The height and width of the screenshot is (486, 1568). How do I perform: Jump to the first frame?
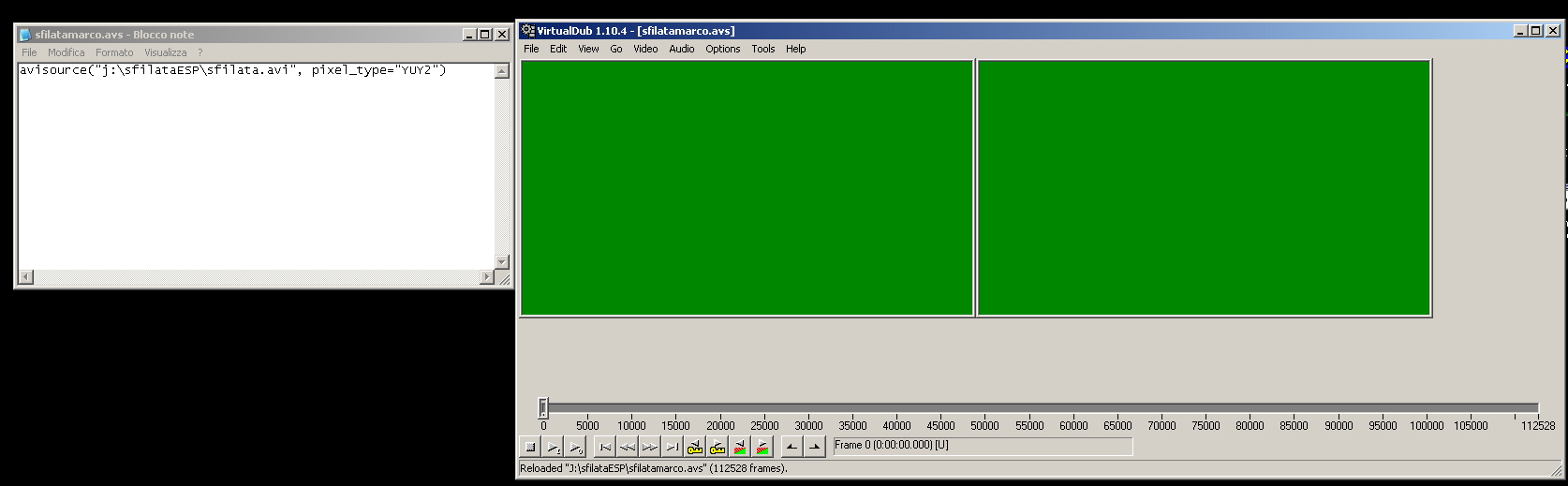coord(605,448)
